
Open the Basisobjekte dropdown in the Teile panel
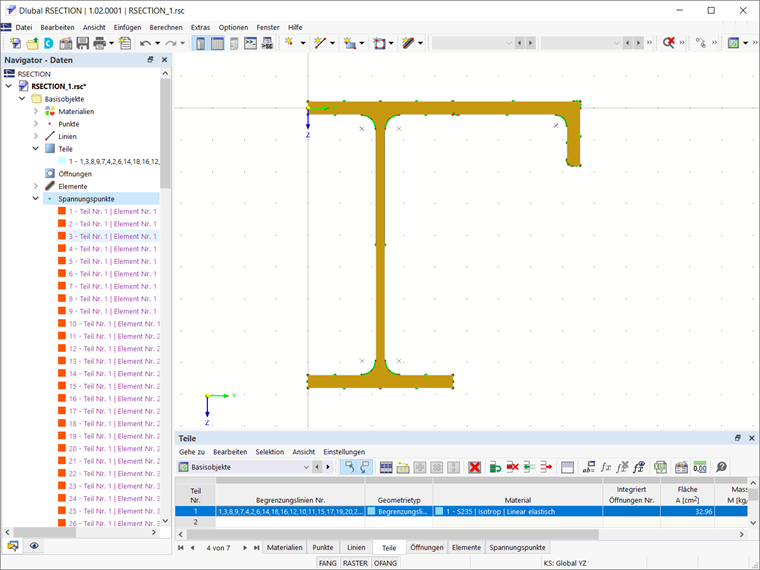[x=306, y=467]
